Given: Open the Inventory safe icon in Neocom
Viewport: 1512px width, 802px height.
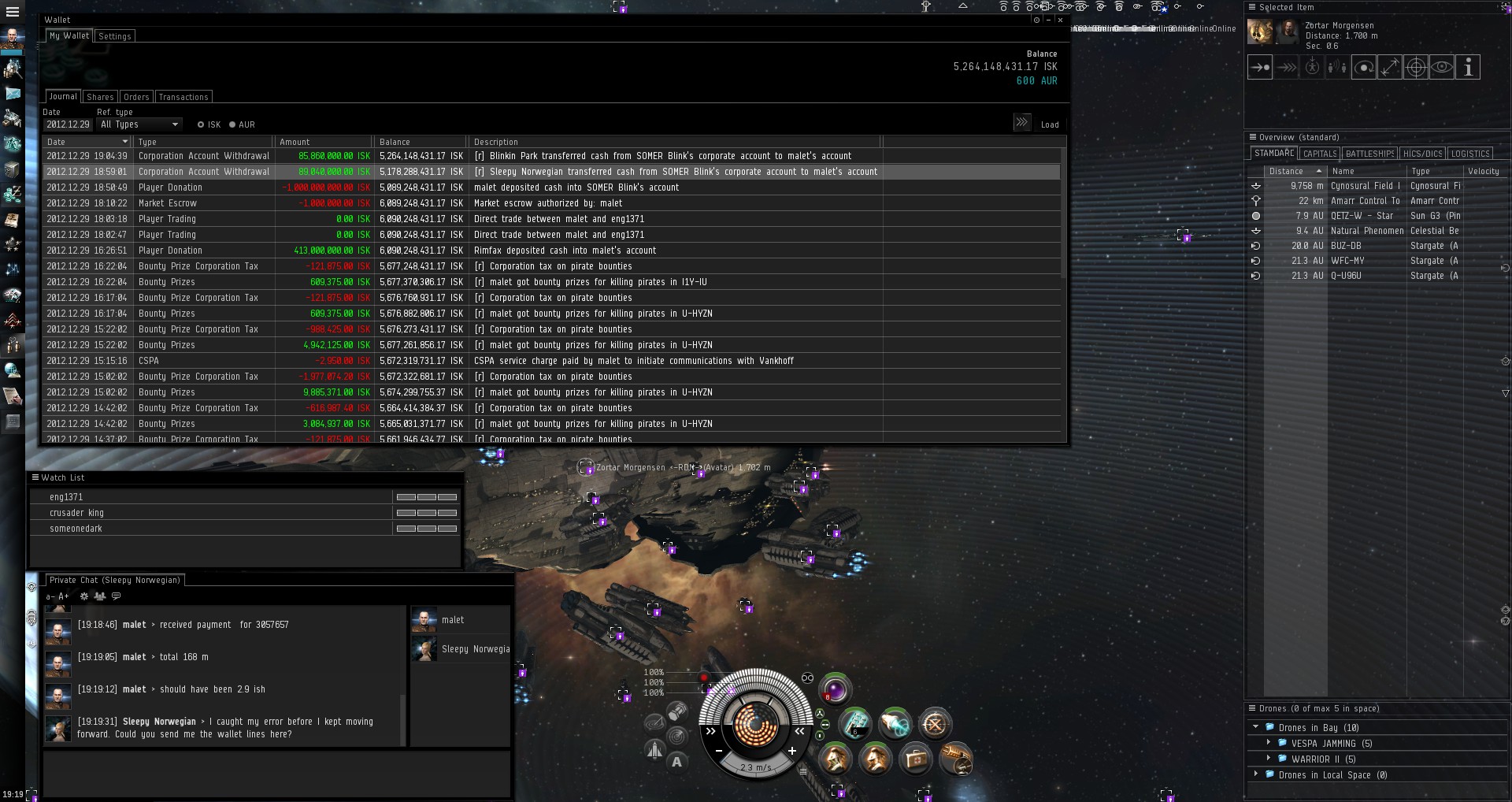Looking at the screenshot, I should pos(13,169).
